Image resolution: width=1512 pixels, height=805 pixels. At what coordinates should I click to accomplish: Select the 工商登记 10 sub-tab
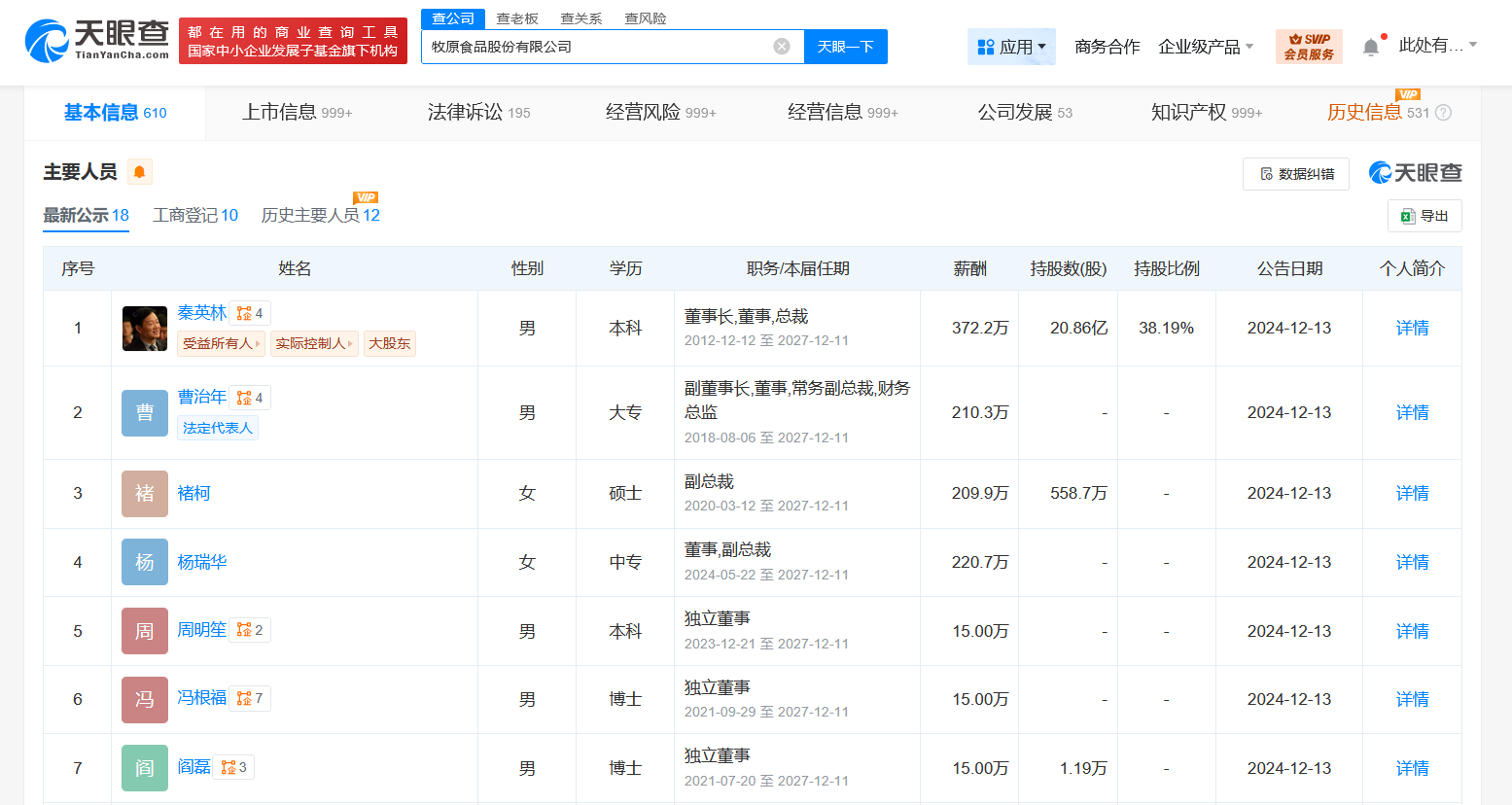tap(195, 215)
